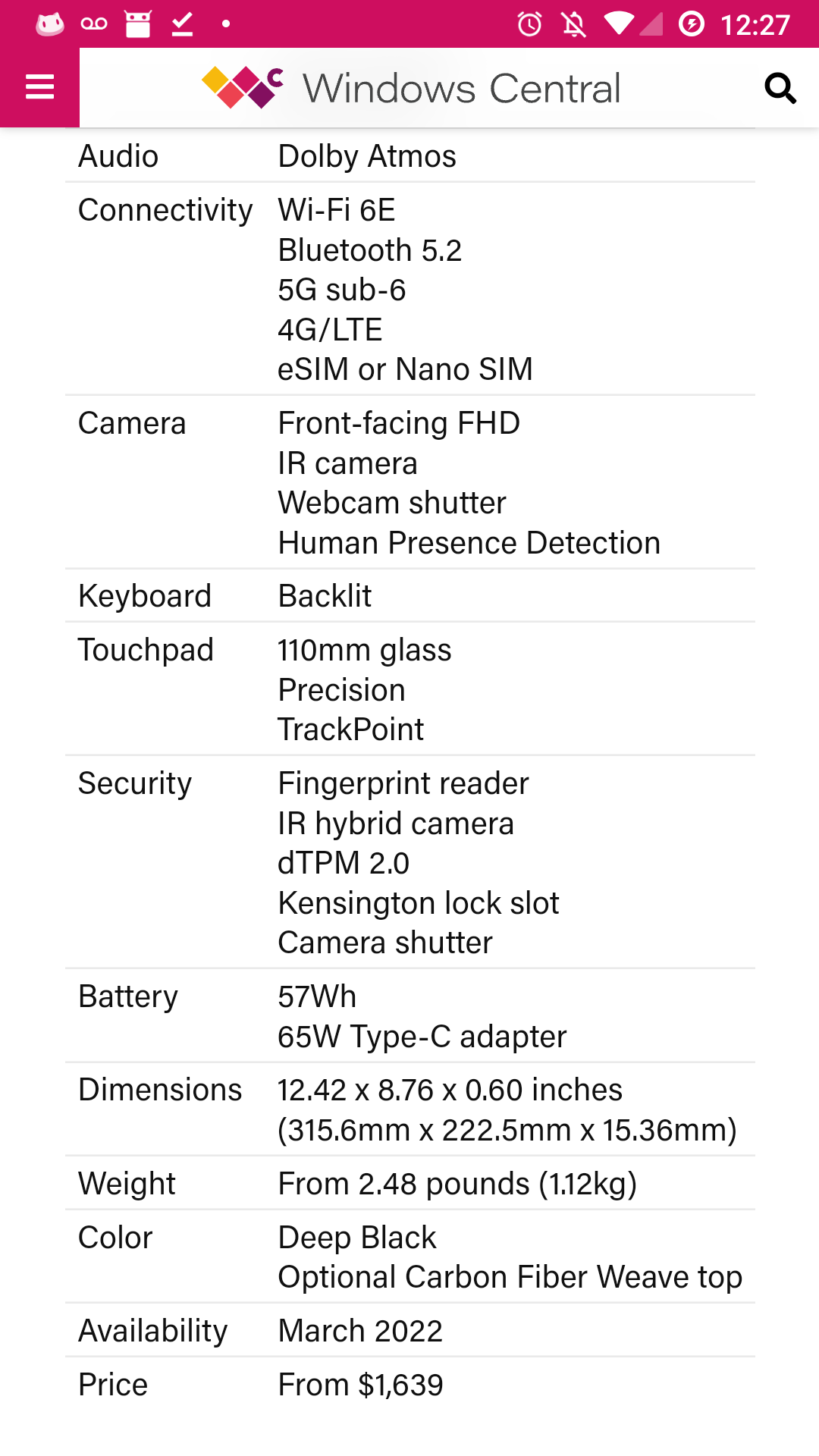Tap the From $1,639 price value
This screenshot has height=1456, width=819.
360,1385
